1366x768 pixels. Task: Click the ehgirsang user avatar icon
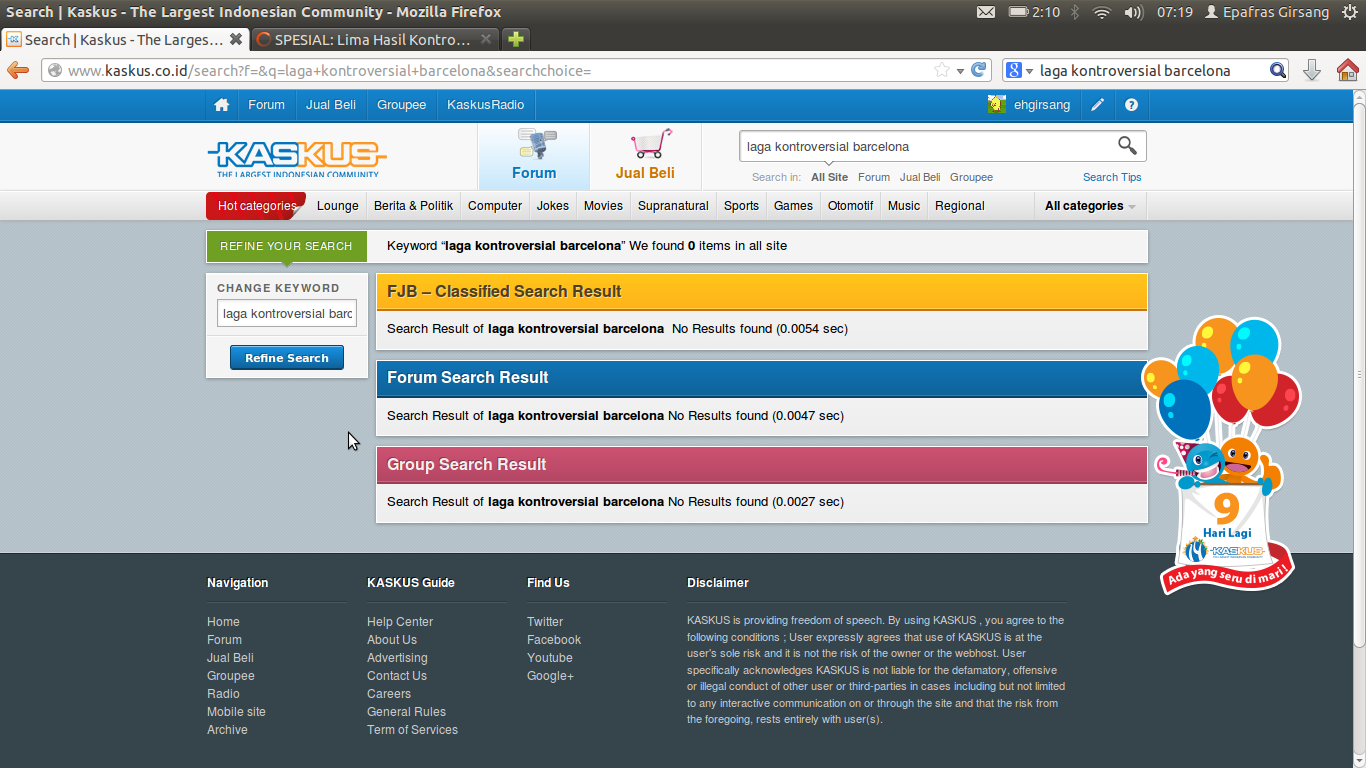pos(996,104)
